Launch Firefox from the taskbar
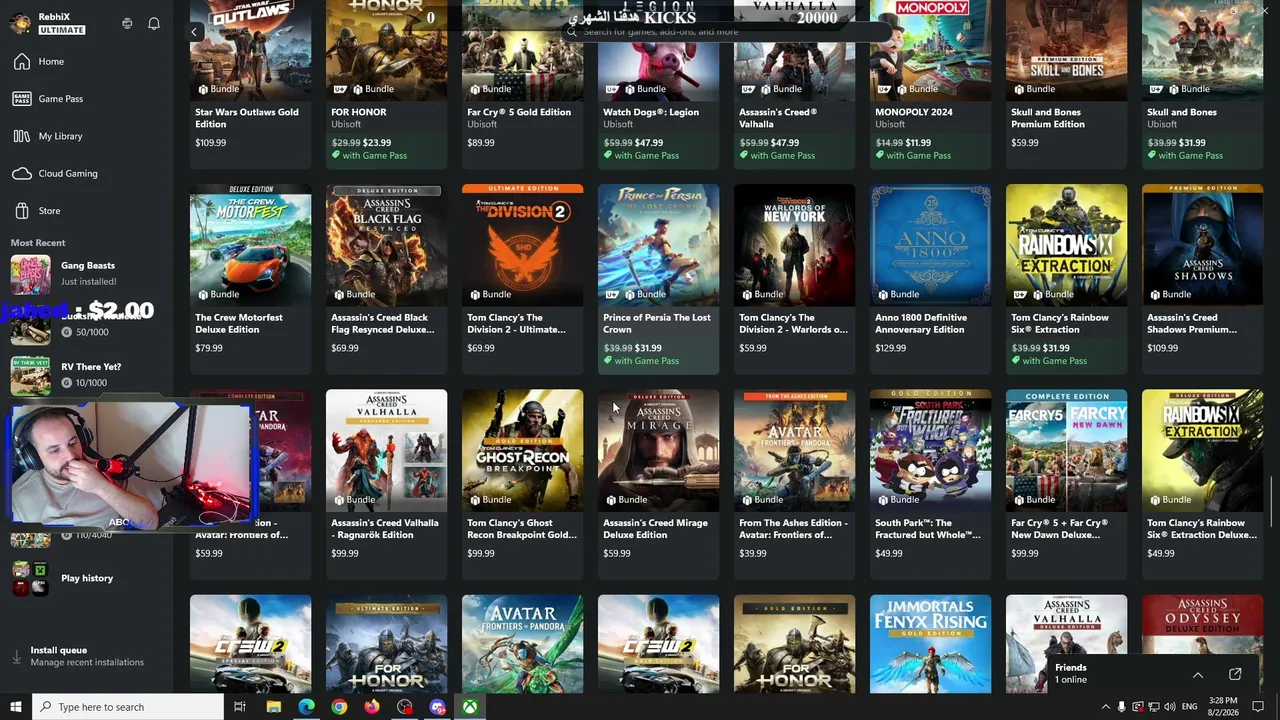1280x720 pixels. point(372,707)
